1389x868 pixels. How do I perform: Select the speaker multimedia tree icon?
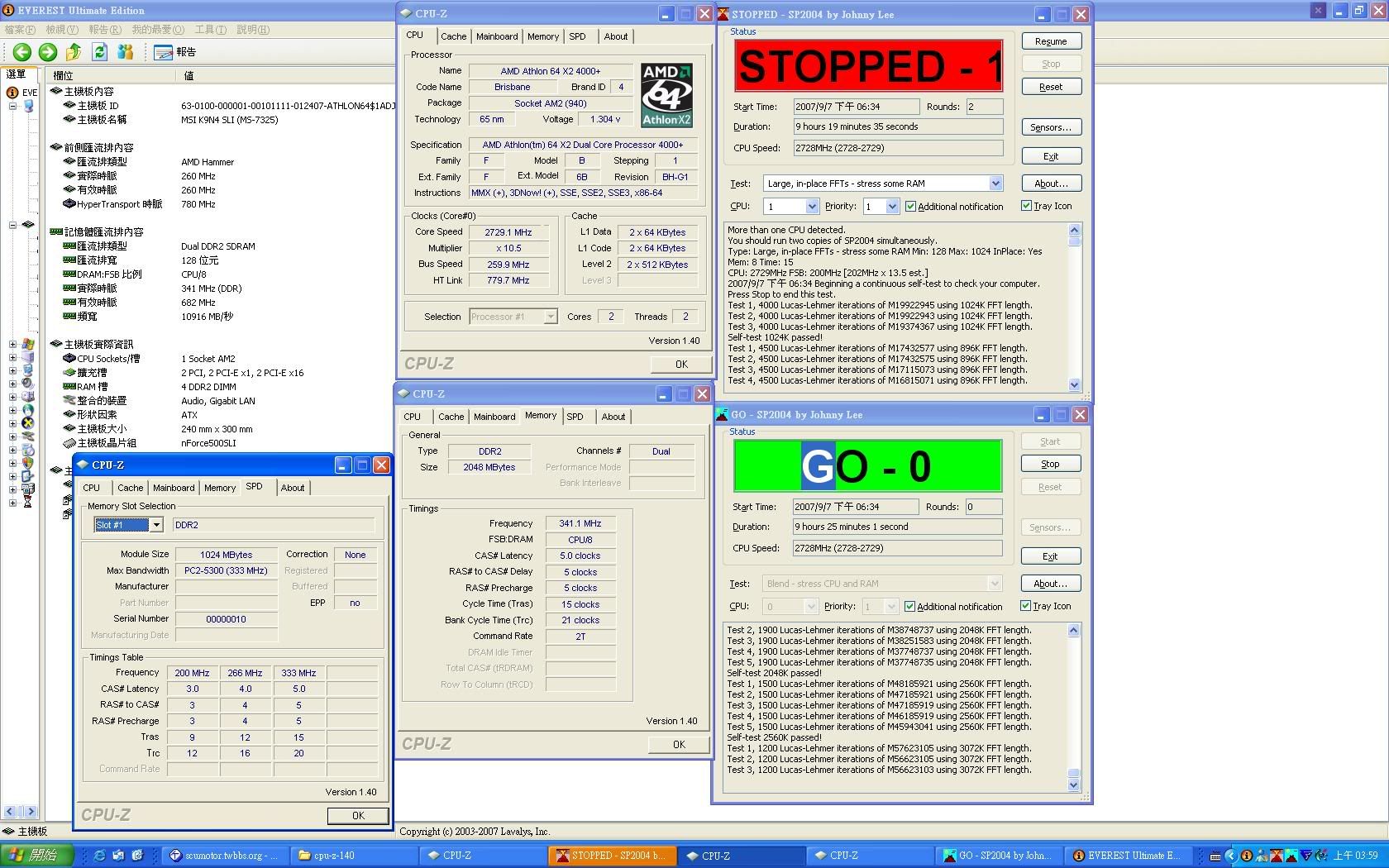pyautogui.click(x=28, y=384)
